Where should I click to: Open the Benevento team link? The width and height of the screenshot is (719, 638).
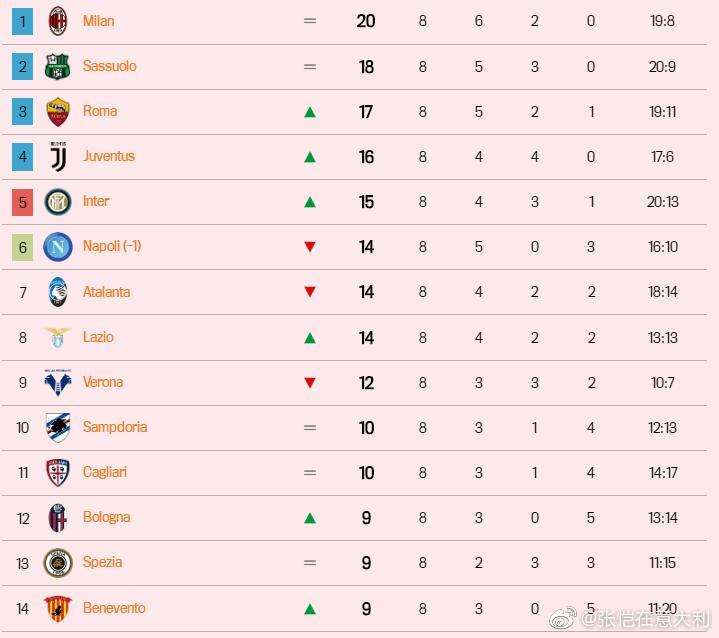[114, 608]
